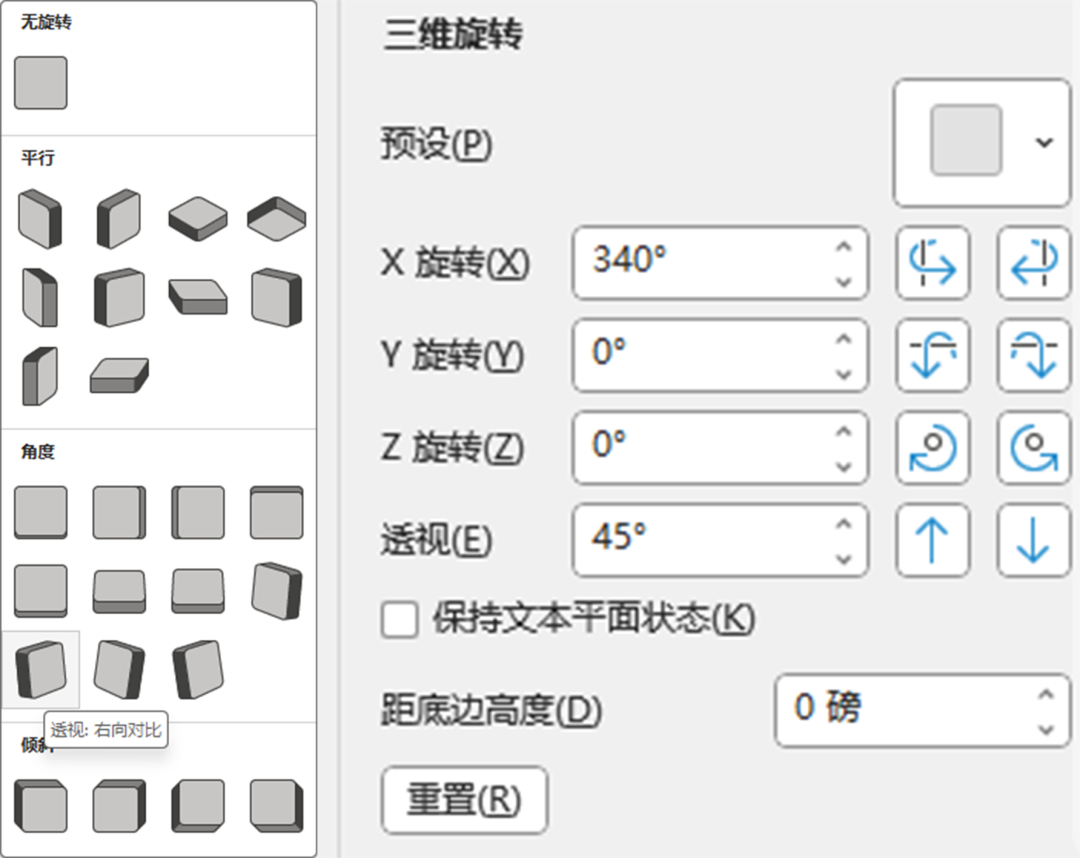Select second preset in 平行 group's second row
The height and width of the screenshot is (858, 1080).
pyautogui.click(x=119, y=297)
